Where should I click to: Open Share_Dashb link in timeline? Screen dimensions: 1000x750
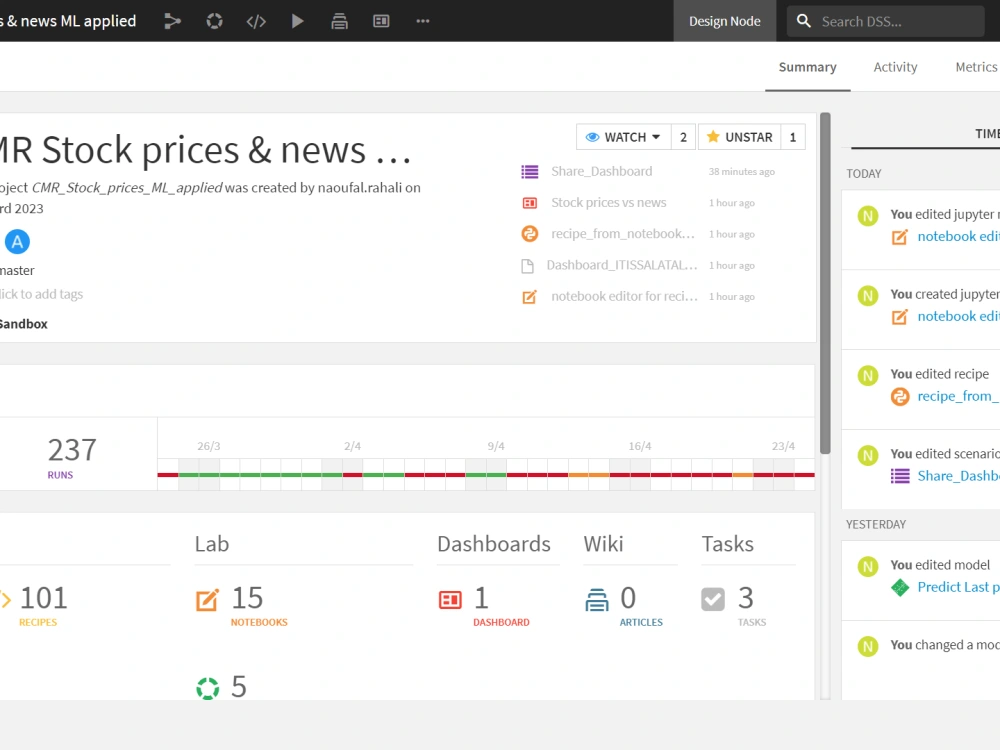958,476
